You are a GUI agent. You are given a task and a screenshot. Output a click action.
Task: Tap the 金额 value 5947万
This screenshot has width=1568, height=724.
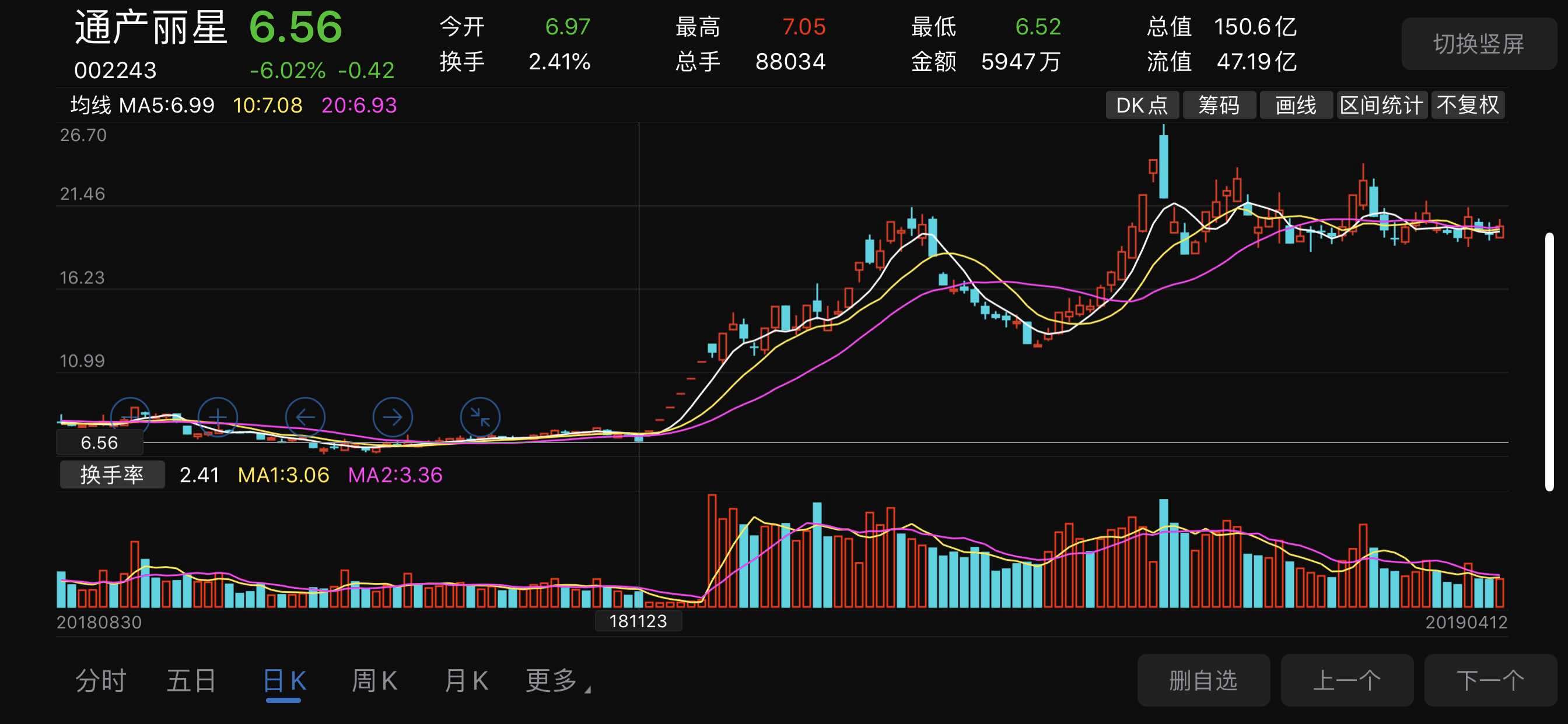tap(1021, 61)
